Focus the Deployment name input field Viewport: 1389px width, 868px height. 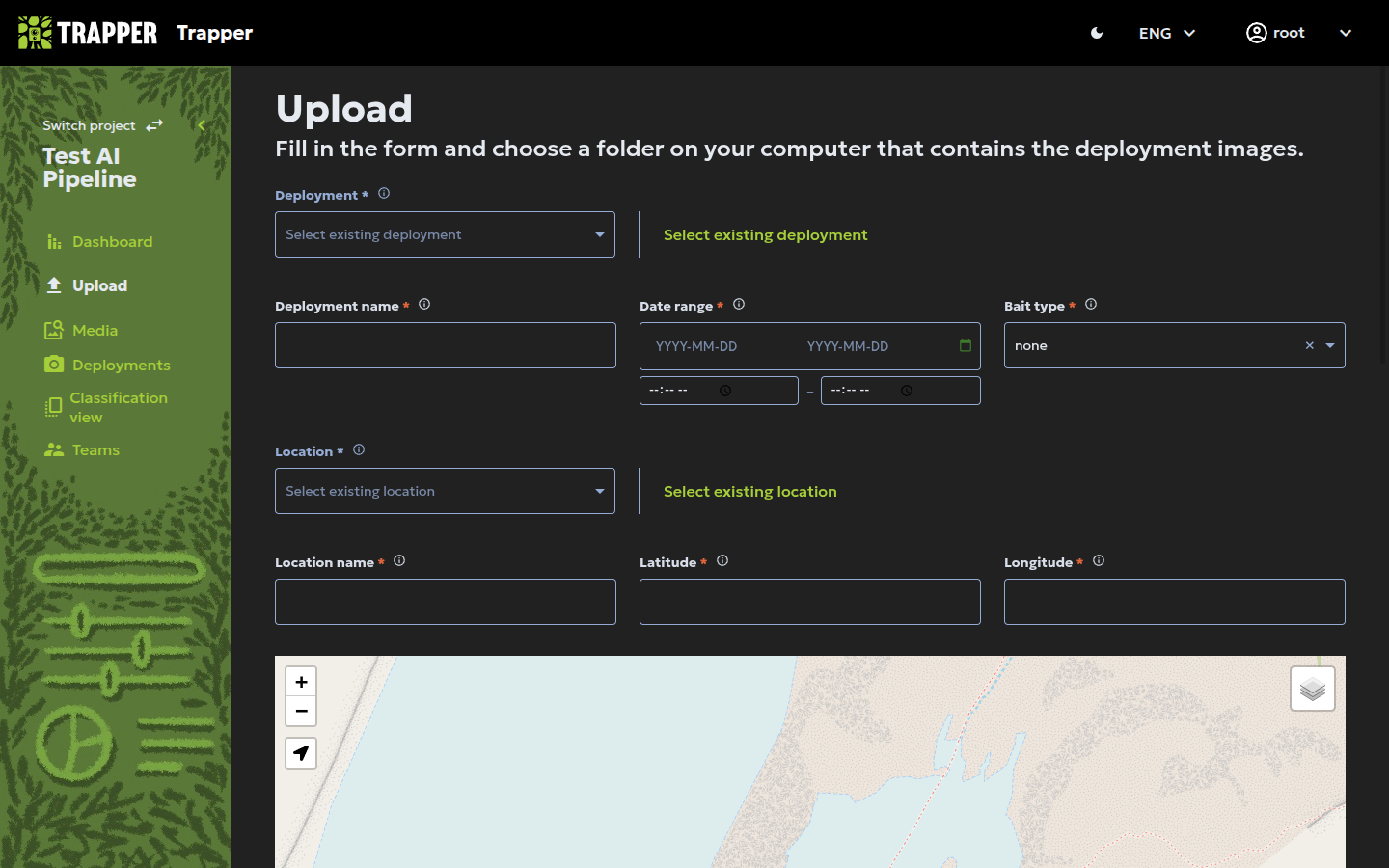(446, 345)
